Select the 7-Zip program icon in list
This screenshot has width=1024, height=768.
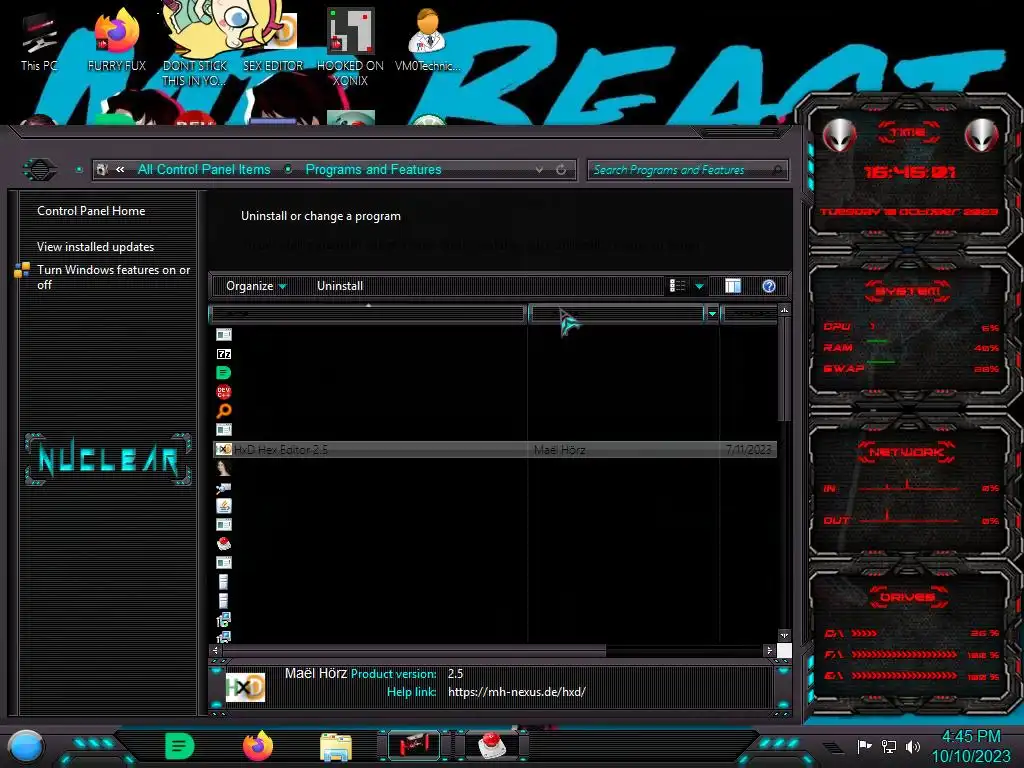click(x=223, y=353)
